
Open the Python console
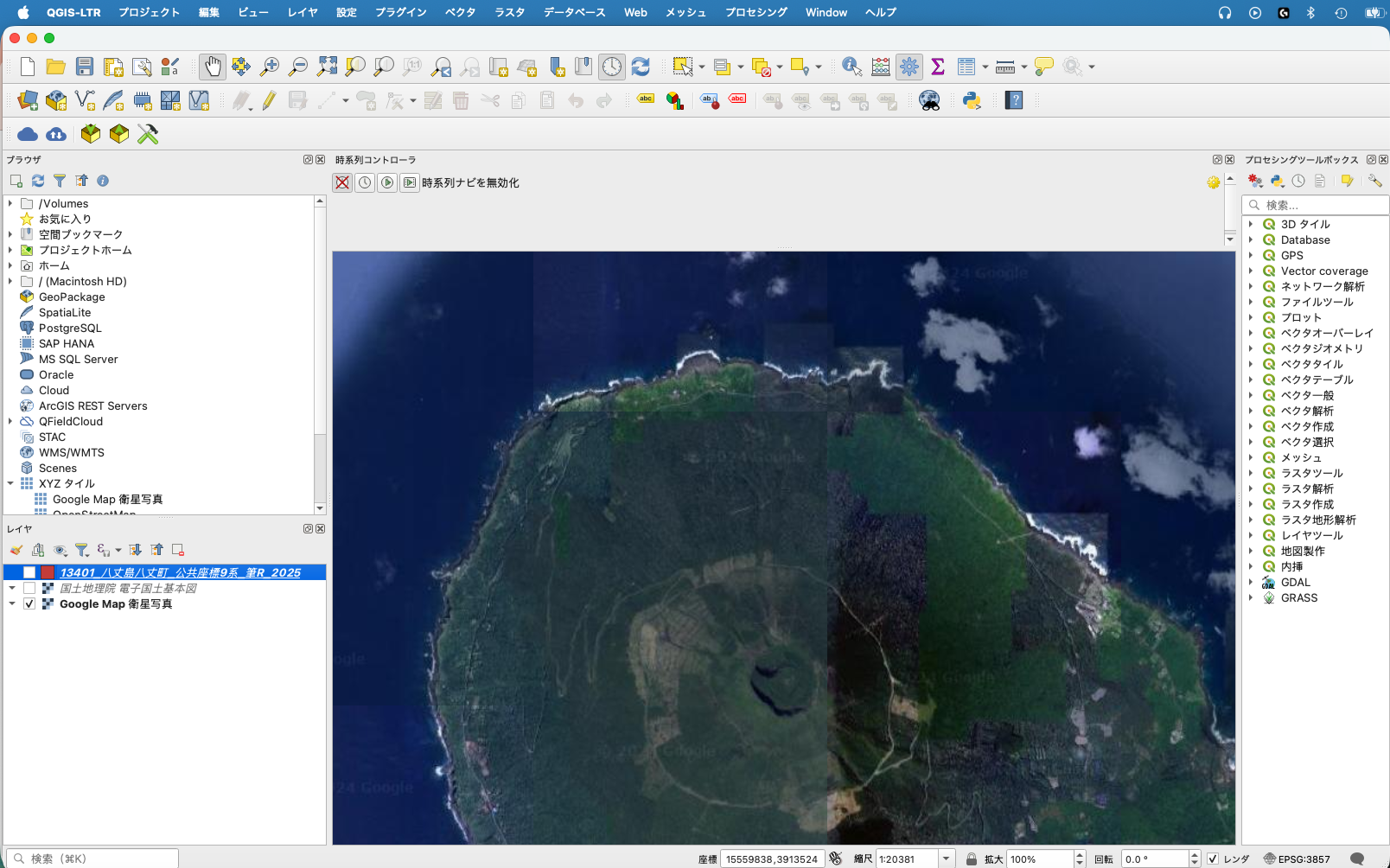(x=972, y=101)
